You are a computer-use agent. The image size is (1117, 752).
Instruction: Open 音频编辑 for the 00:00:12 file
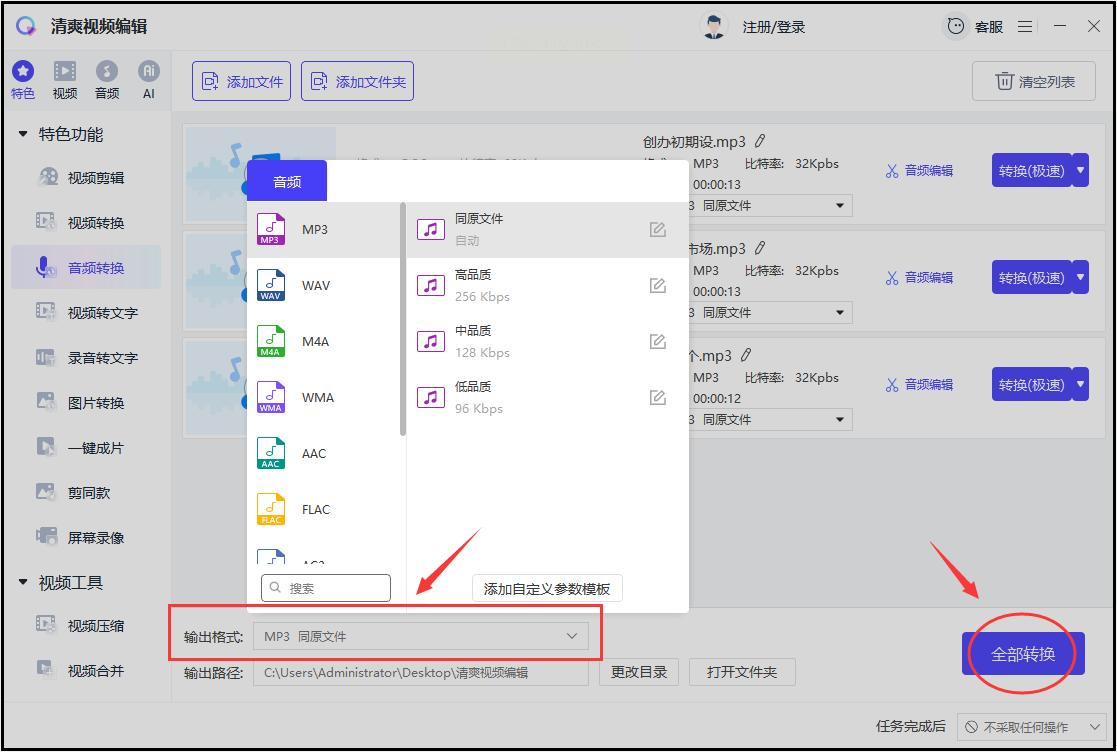919,385
